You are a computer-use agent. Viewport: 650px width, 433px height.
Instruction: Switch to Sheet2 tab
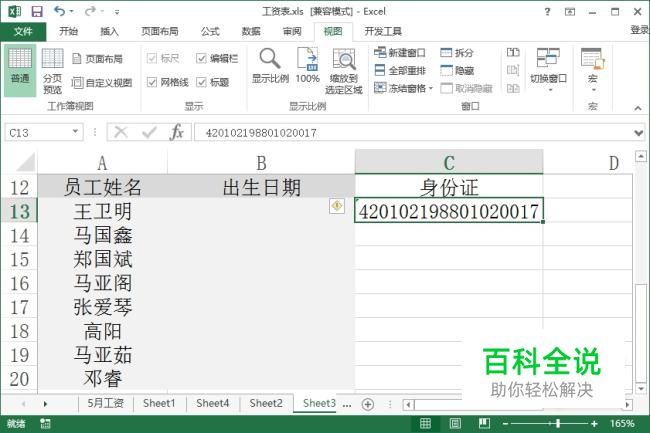[266, 403]
